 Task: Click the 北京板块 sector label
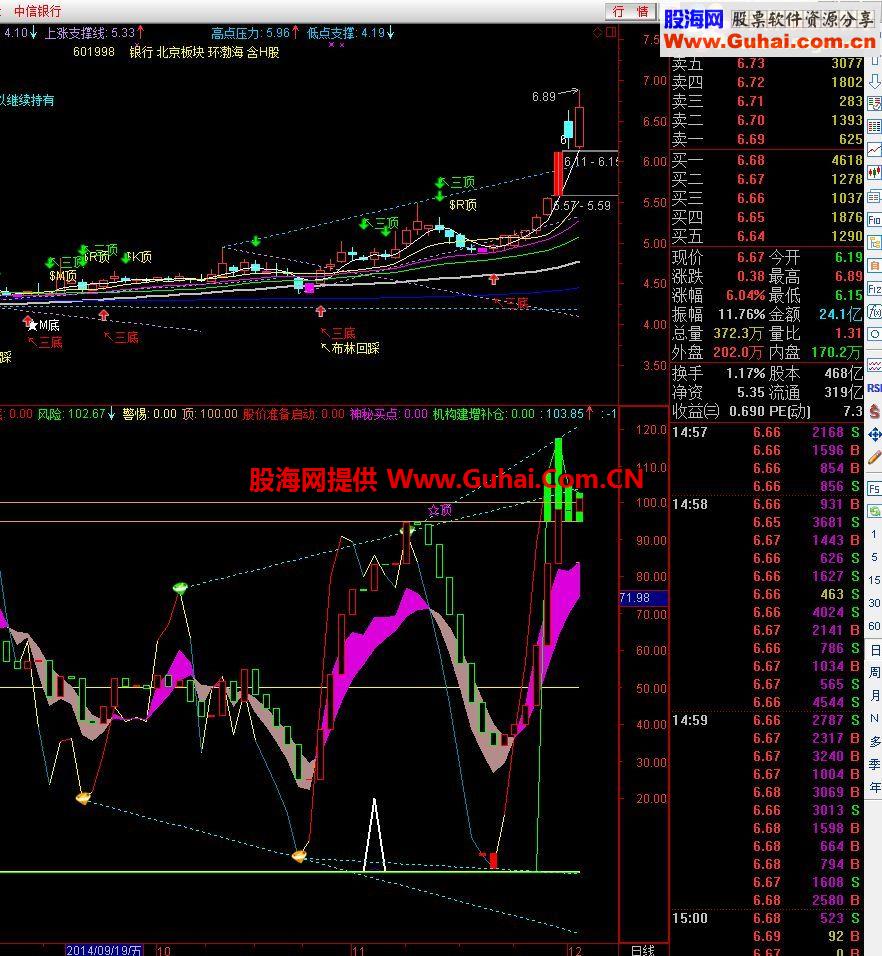[x=180, y=52]
